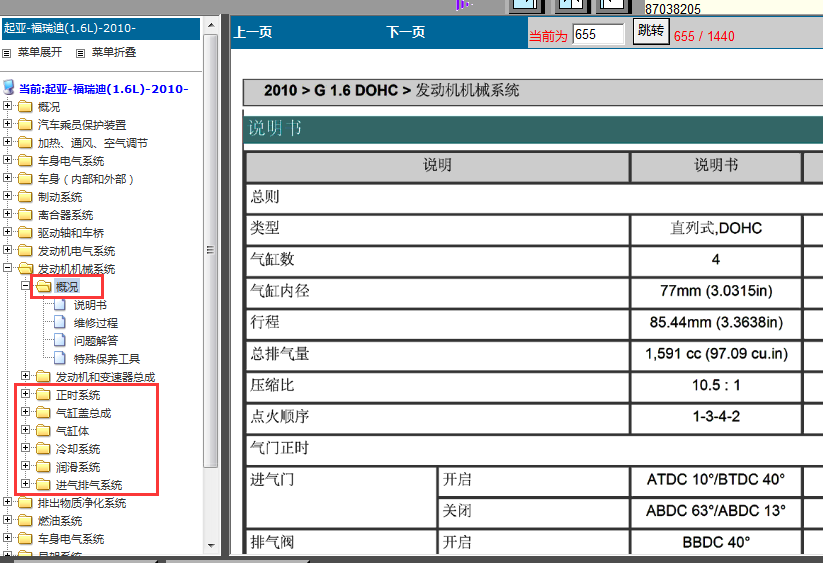This screenshot has height=563, width=823.
Task: Click the open folder icon for 发动机机械系统
Action: 26,269
